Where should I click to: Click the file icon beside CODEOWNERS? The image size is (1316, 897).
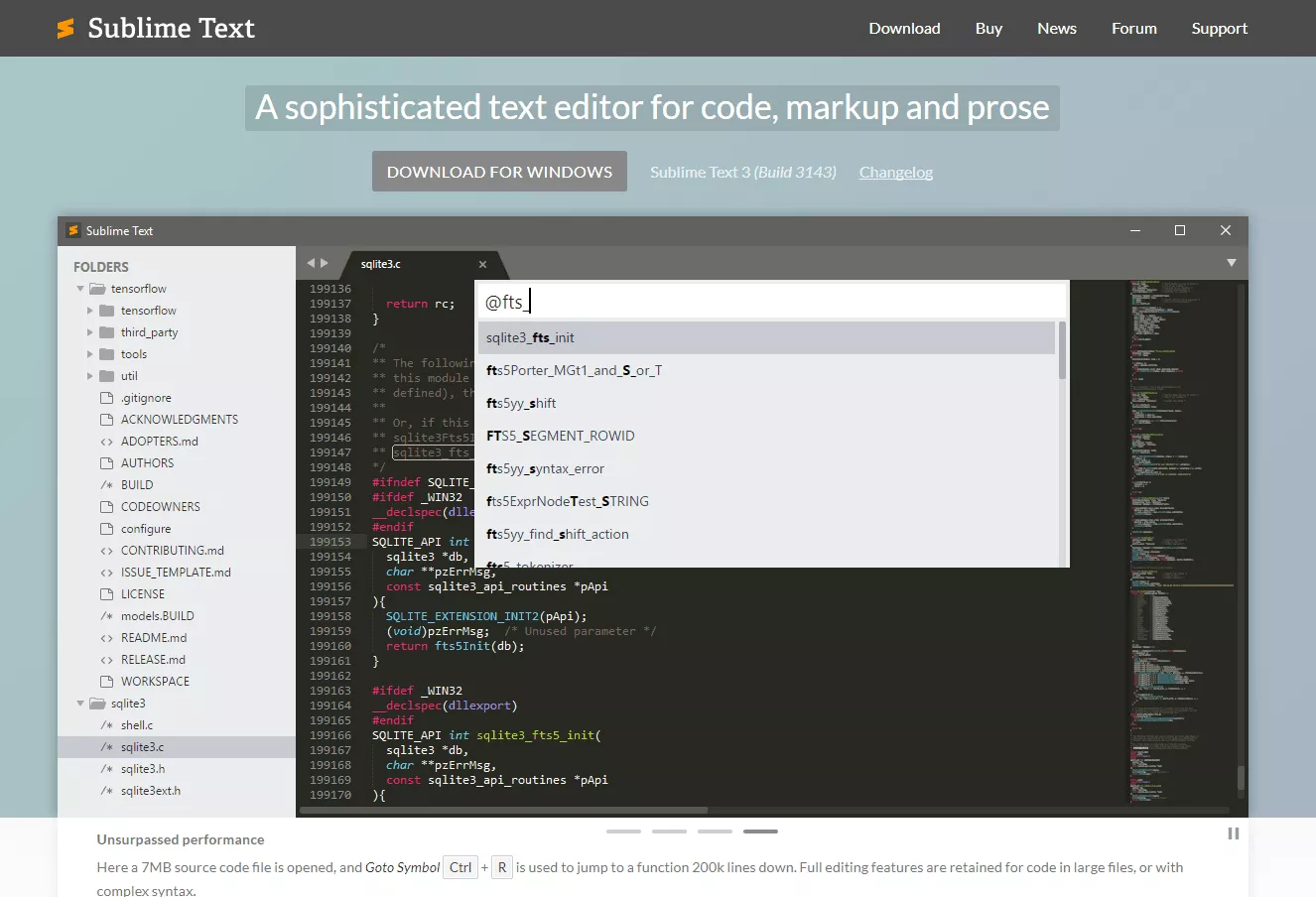tap(107, 507)
